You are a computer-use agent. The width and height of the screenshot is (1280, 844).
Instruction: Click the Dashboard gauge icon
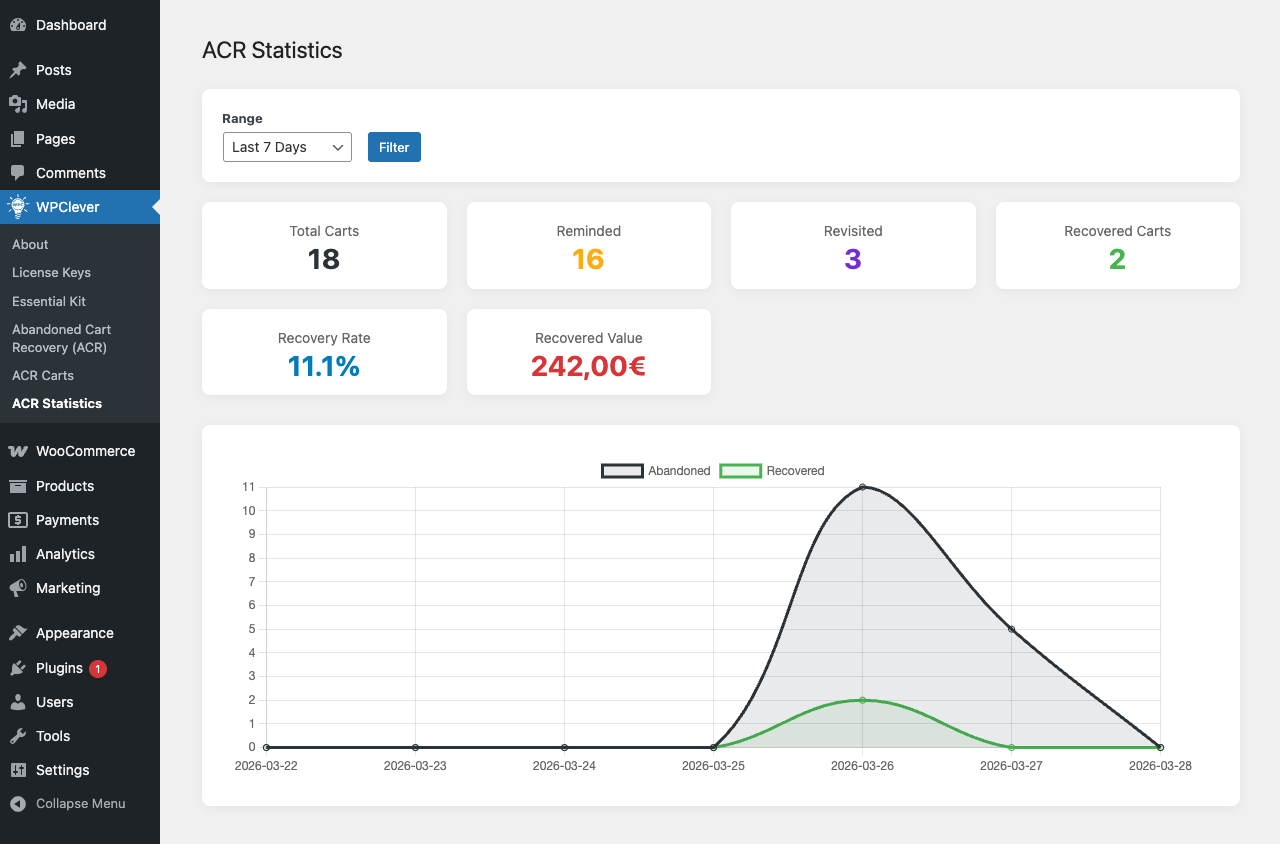pyautogui.click(x=18, y=25)
